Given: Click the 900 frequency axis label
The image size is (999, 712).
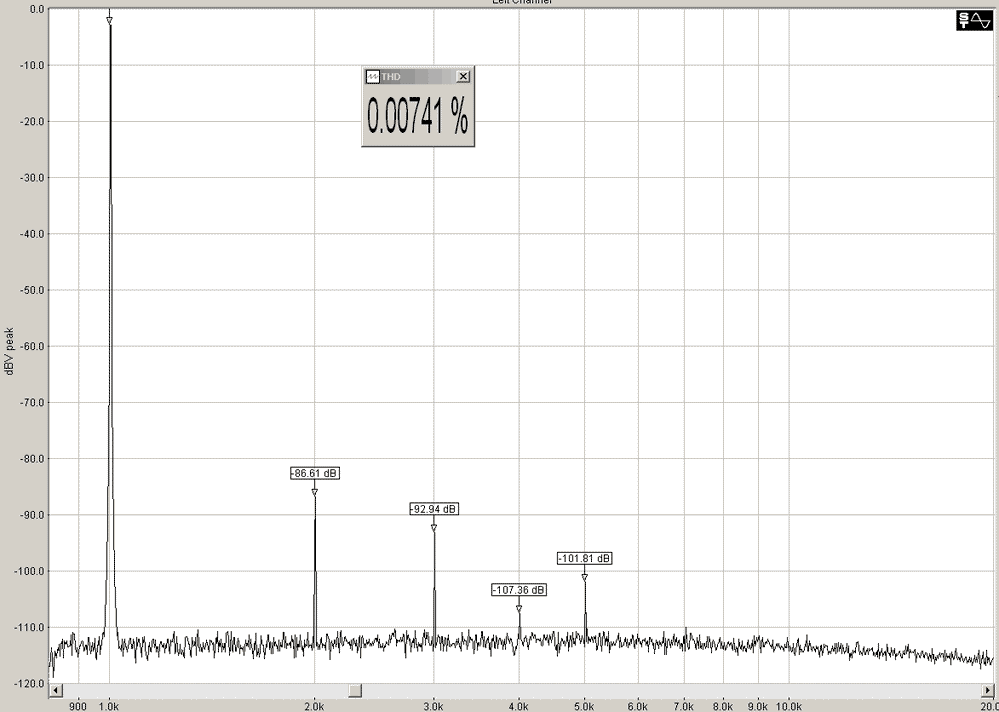Looking at the screenshot, I should pos(78,706).
